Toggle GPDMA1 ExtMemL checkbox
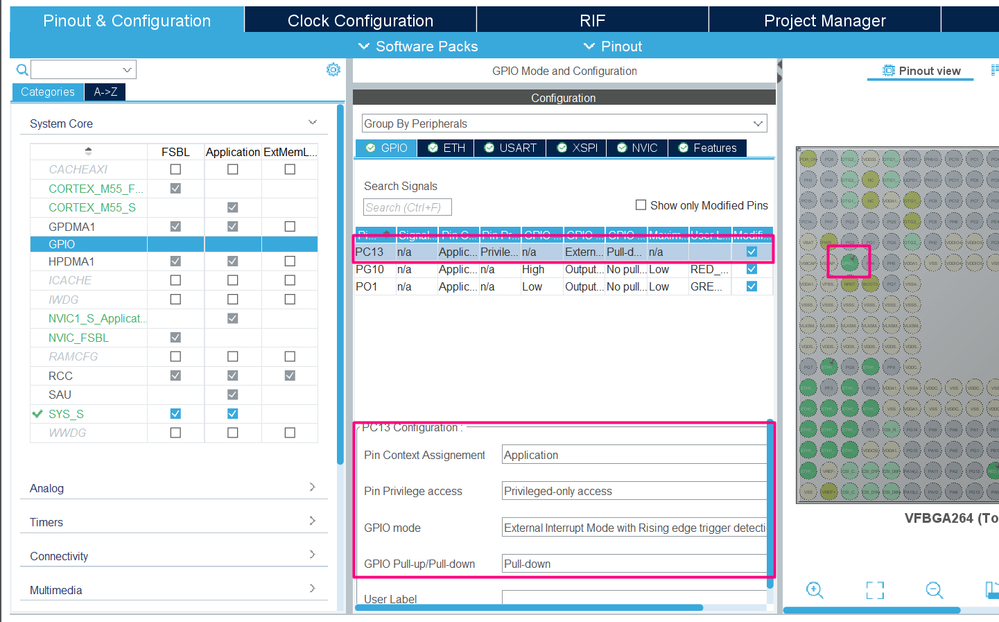999x622 pixels. [x=290, y=226]
